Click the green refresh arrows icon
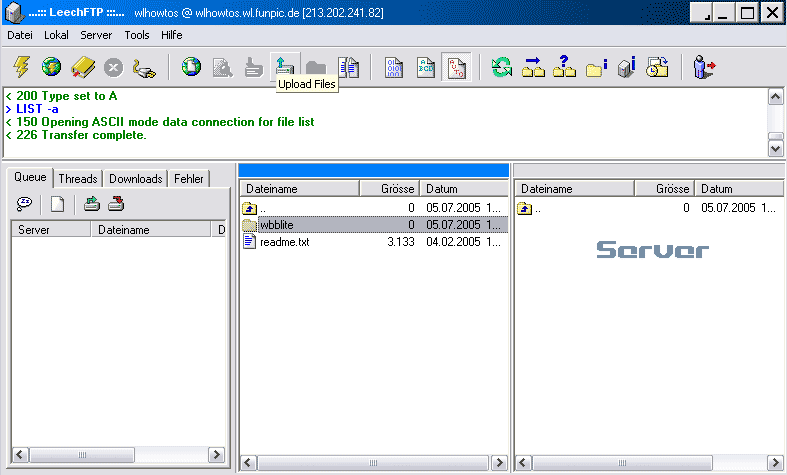The image size is (787, 475). click(501, 67)
